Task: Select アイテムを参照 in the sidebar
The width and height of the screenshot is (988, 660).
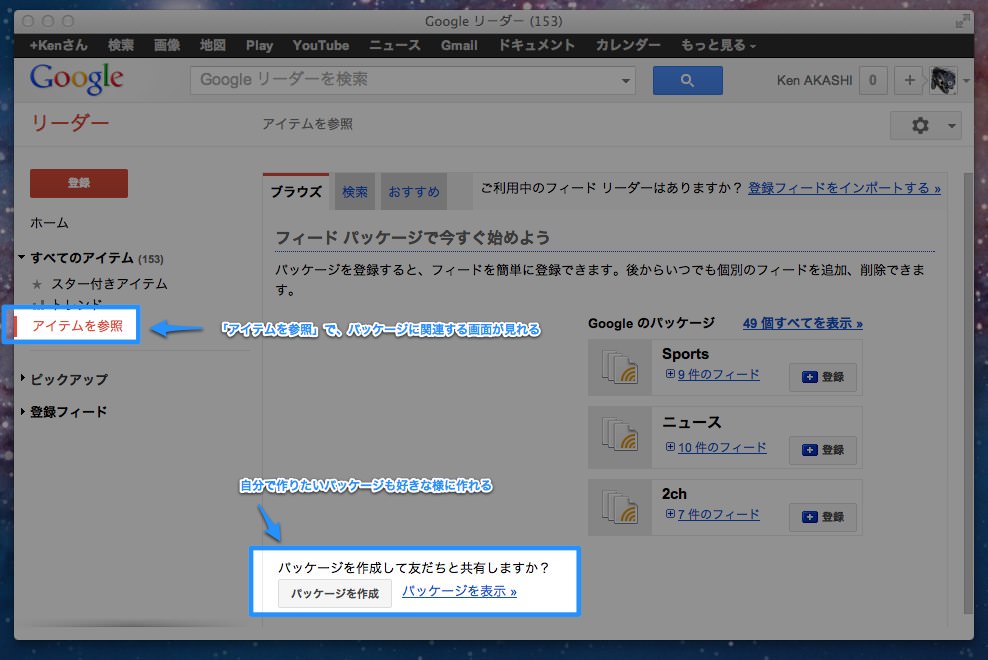Action: tap(77, 326)
